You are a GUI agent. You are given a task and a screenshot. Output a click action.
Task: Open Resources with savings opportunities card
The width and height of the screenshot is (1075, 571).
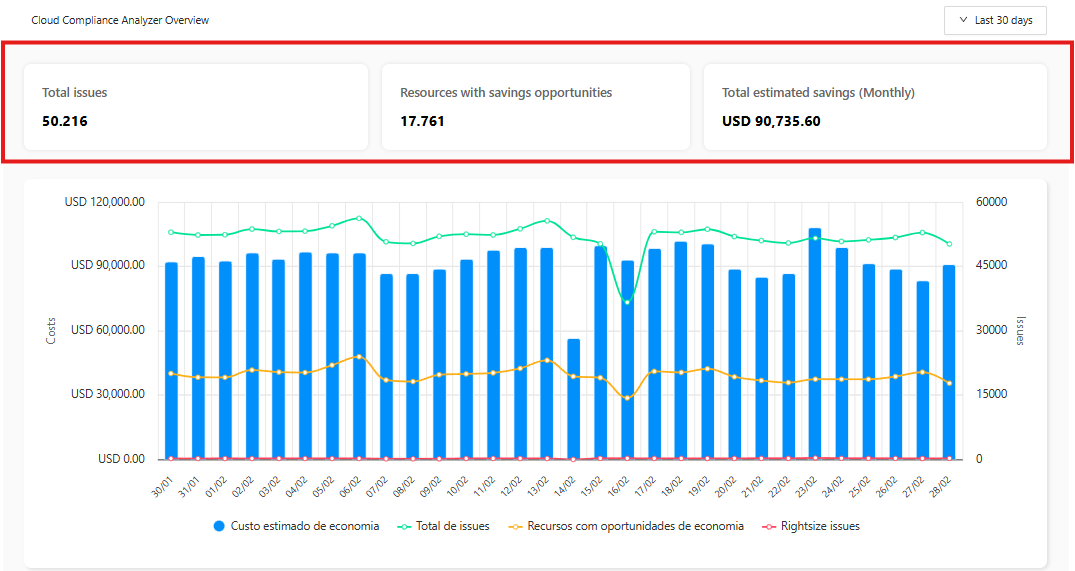click(x=535, y=107)
